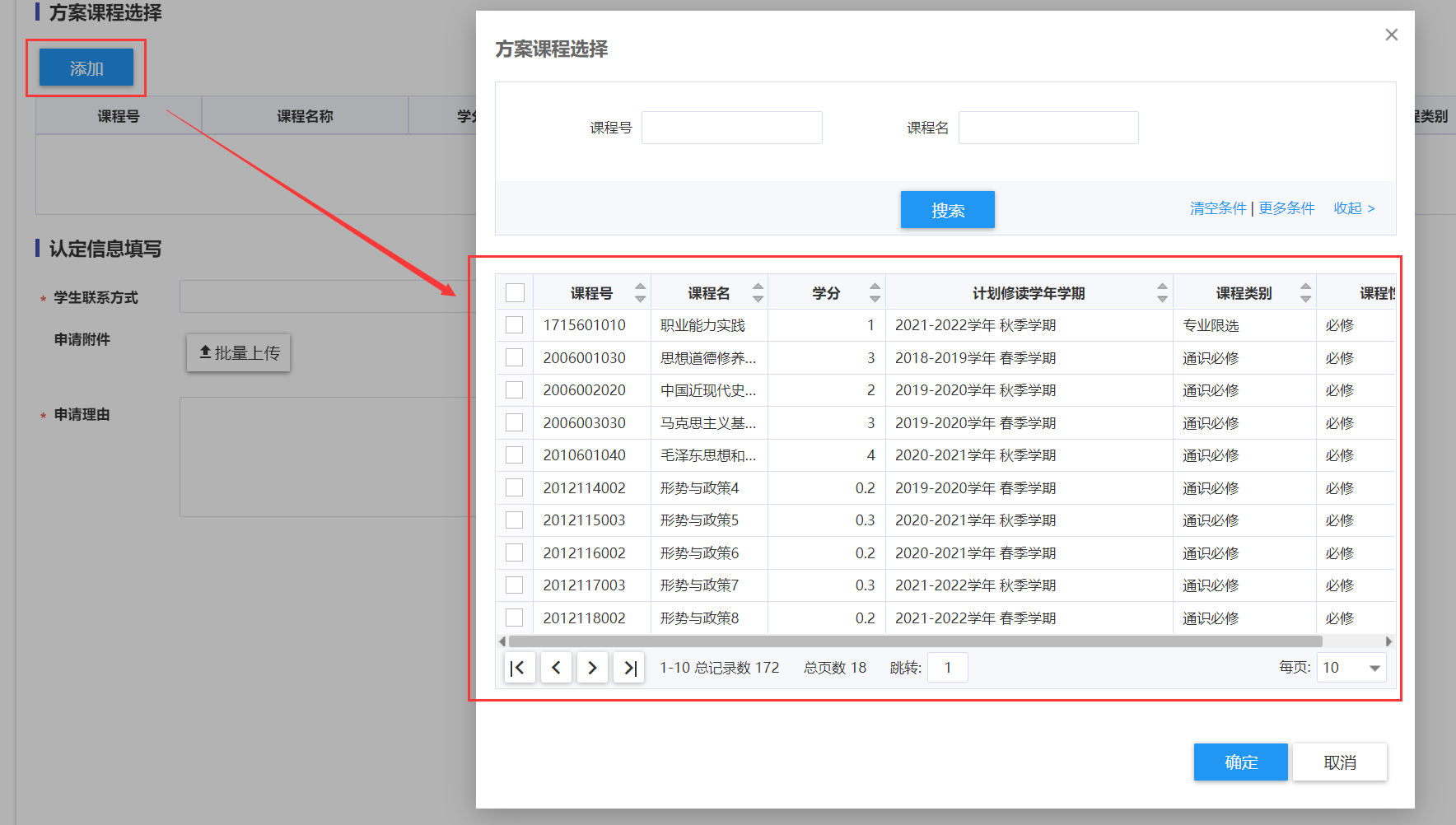Click course number 2012116002

tap(585, 553)
